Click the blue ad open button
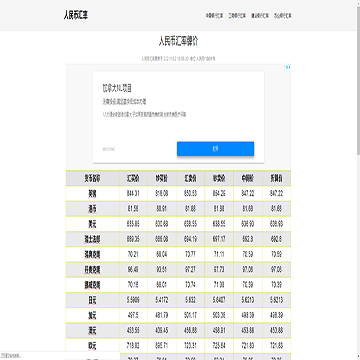 [x=215, y=149]
